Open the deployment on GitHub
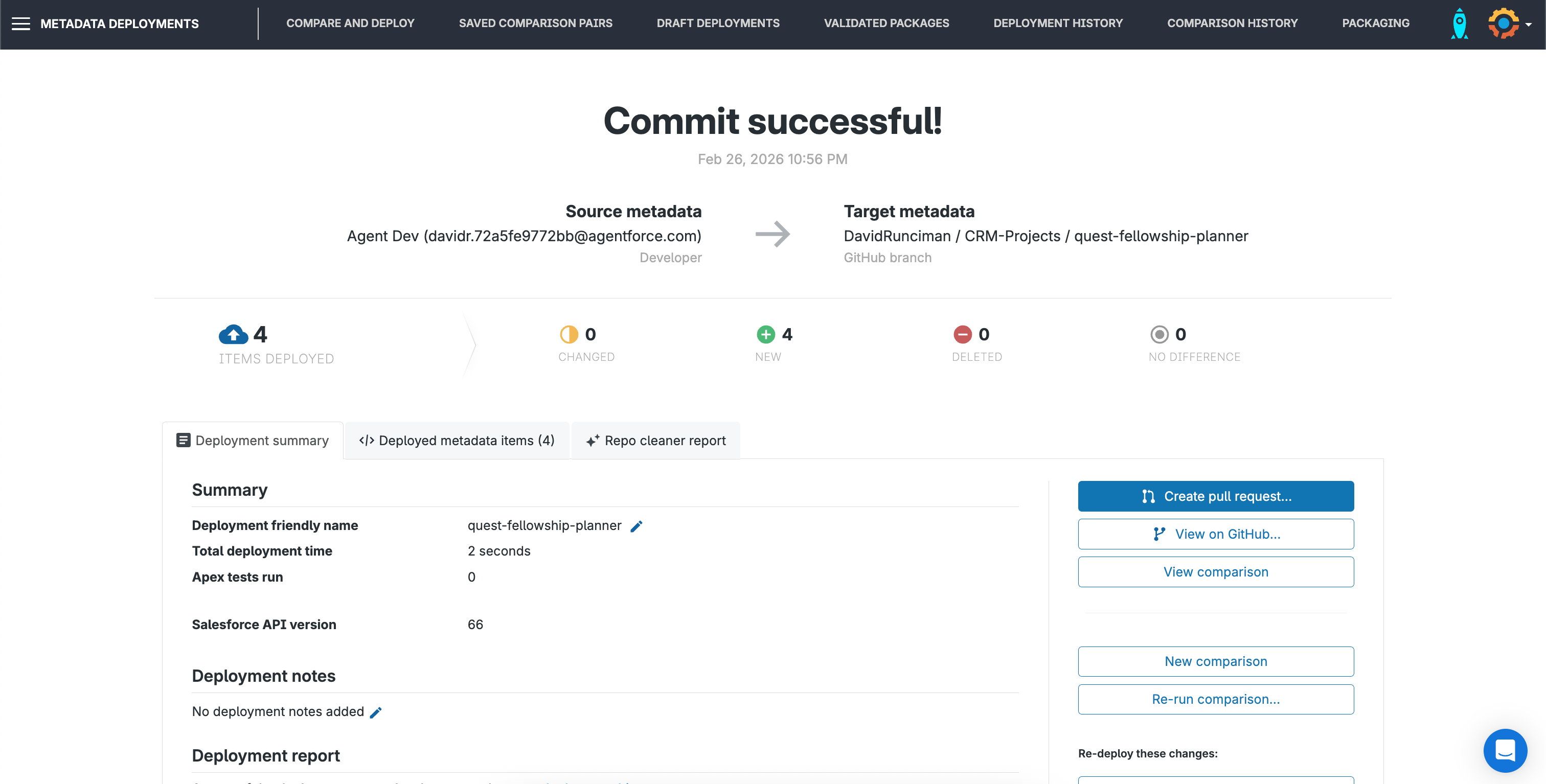 tap(1216, 534)
